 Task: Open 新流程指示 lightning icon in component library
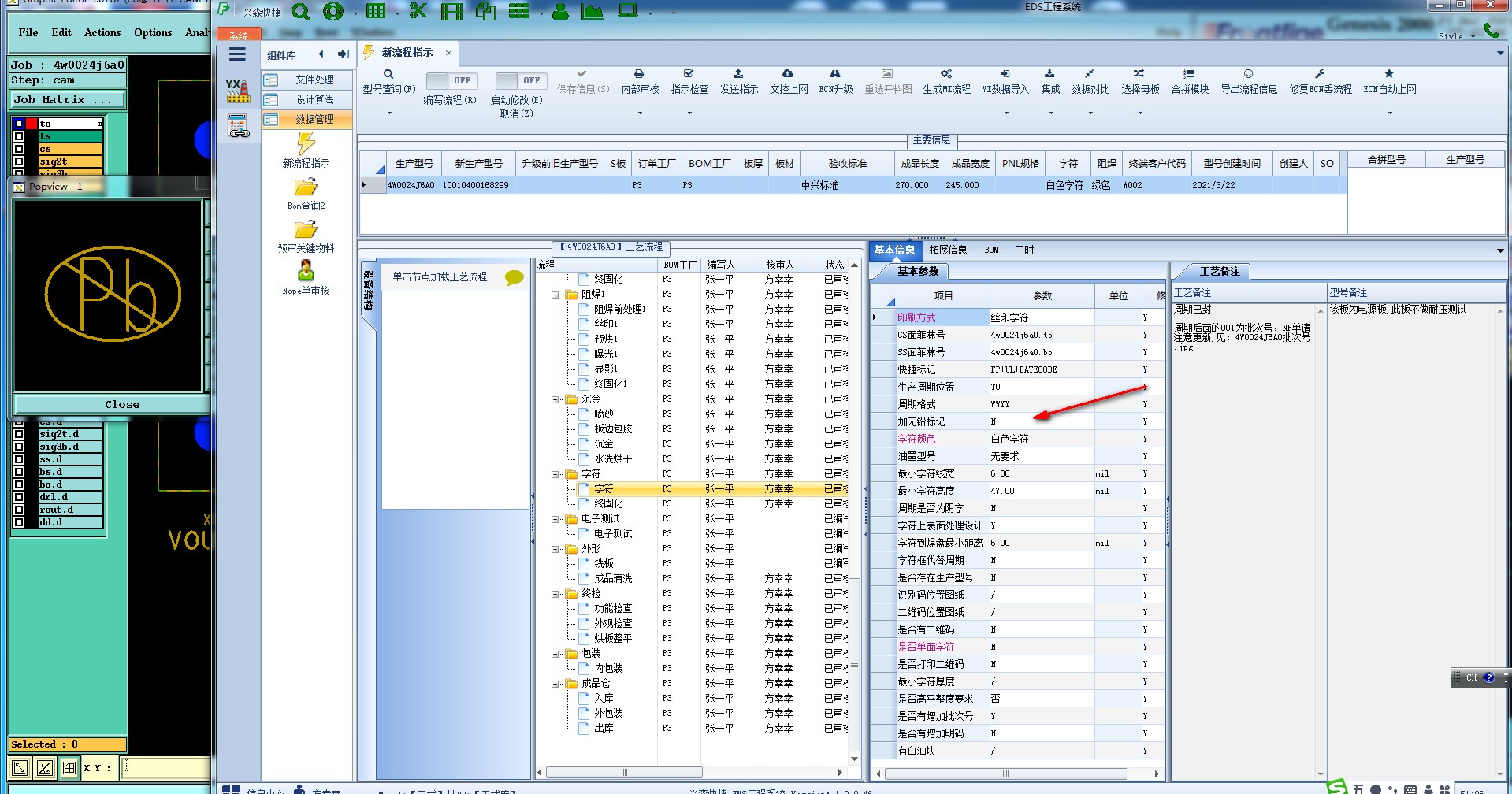coord(306,143)
